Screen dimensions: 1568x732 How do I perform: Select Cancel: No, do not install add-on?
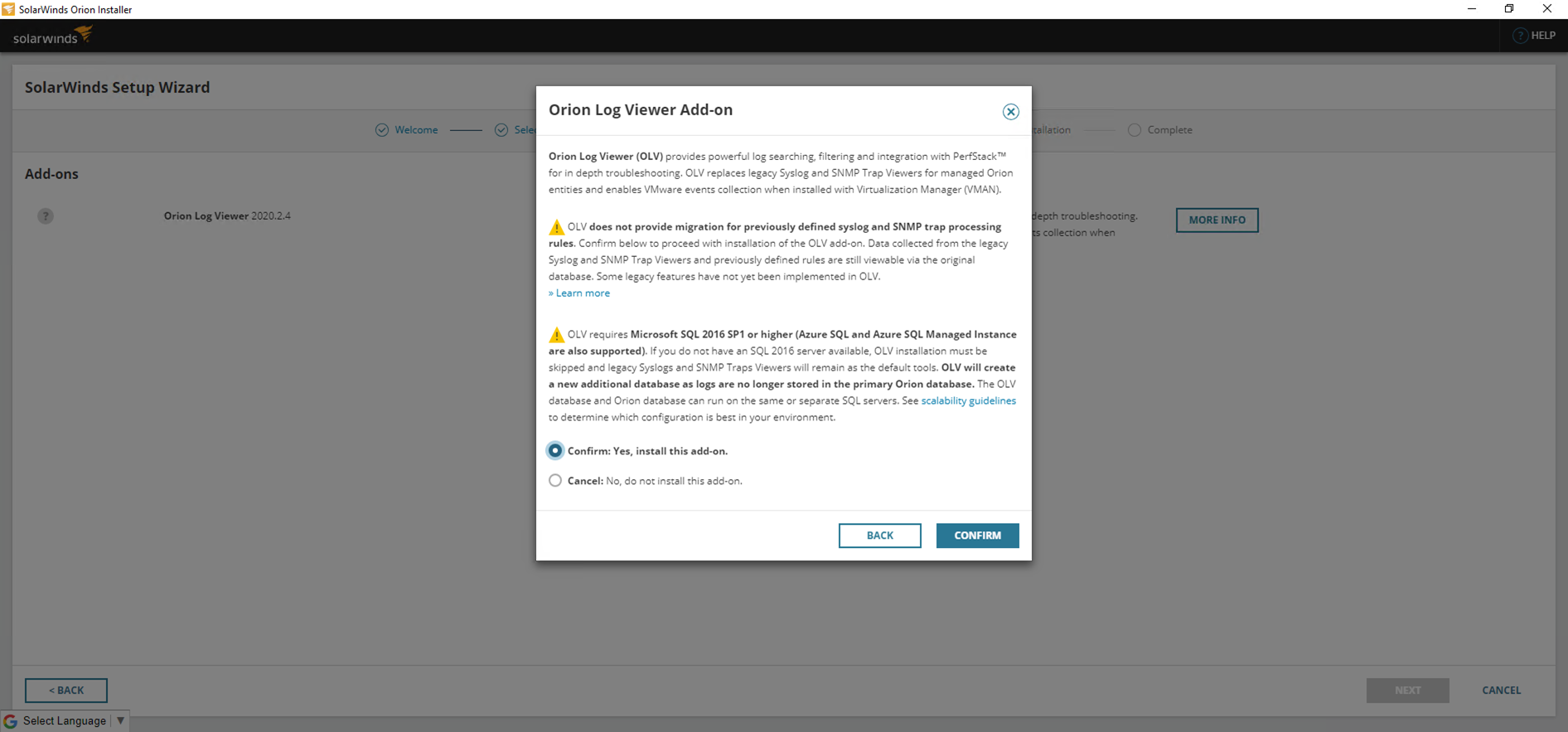555,481
